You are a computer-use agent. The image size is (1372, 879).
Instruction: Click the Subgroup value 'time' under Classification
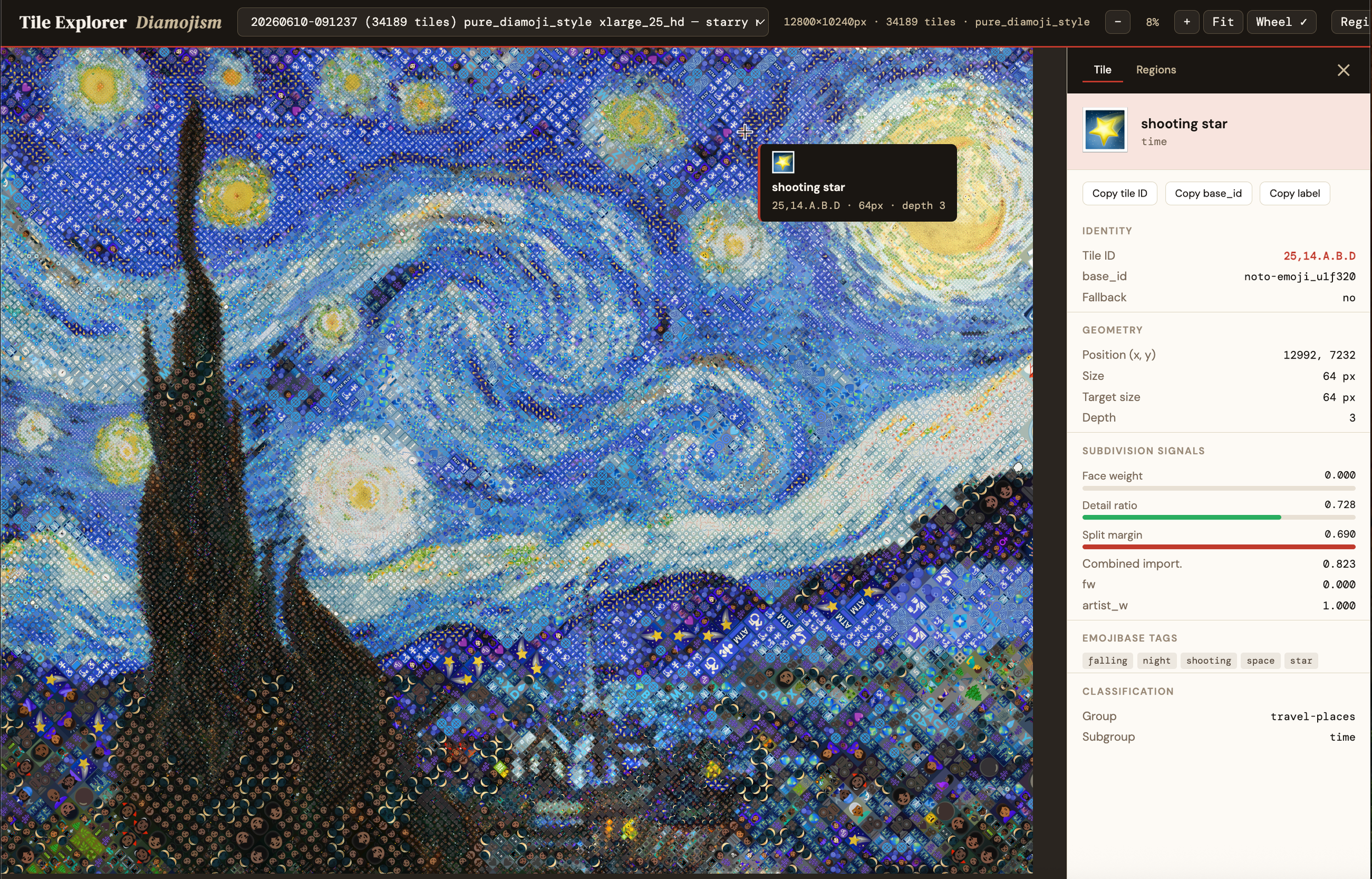pyautogui.click(x=1342, y=737)
